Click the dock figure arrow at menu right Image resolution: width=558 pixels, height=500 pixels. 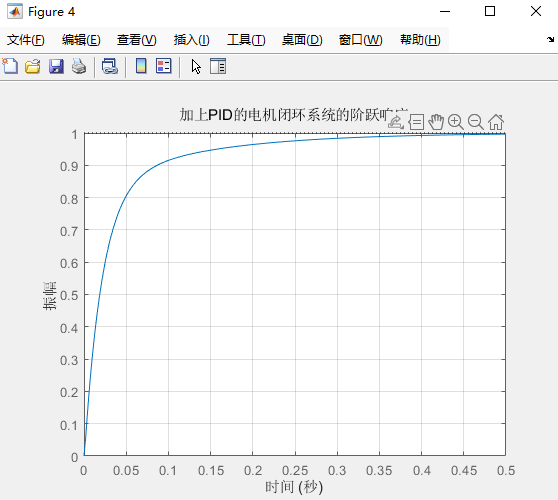point(551,40)
